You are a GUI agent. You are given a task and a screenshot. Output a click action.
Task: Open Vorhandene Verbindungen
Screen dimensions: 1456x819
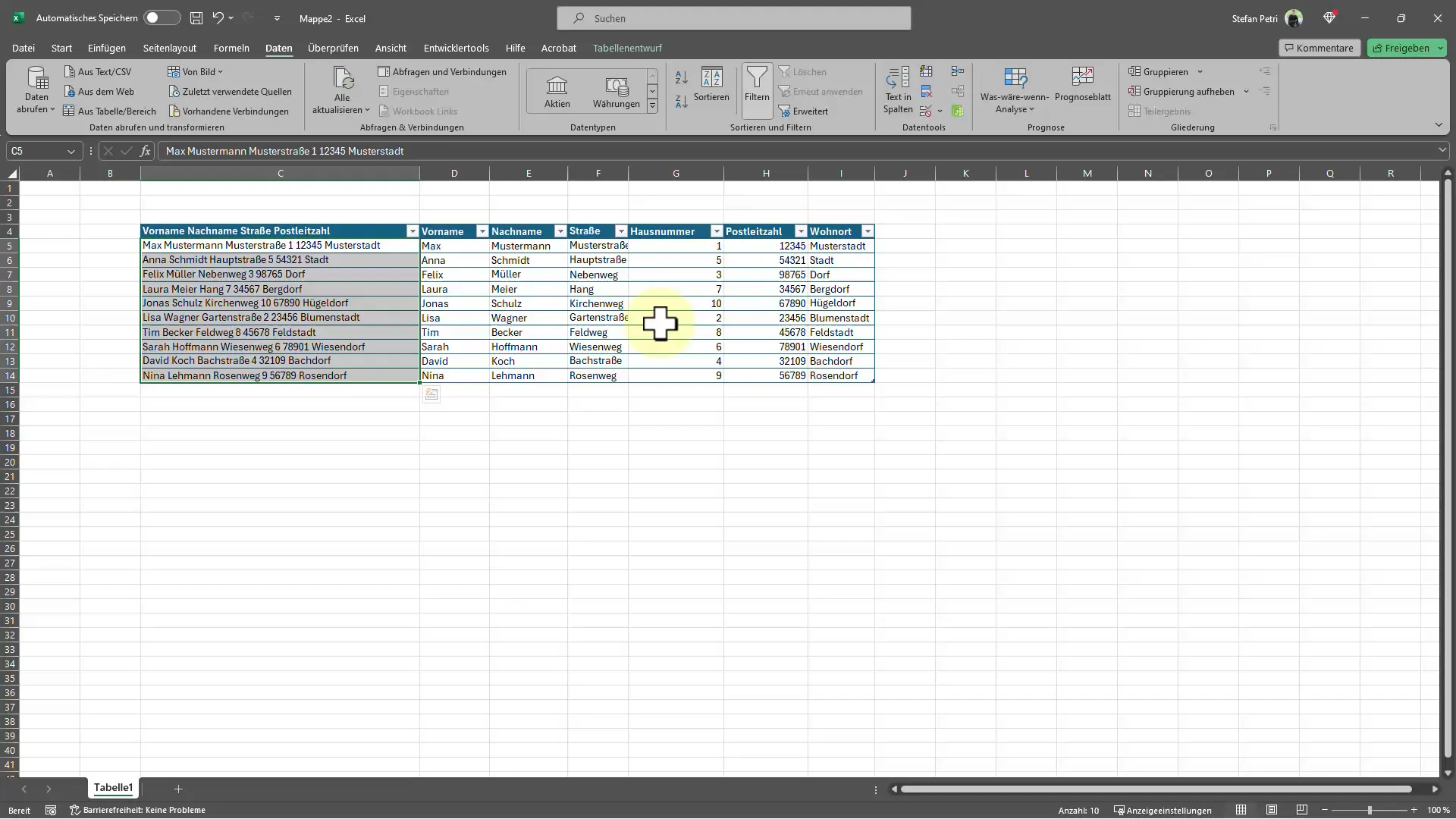(x=228, y=111)
